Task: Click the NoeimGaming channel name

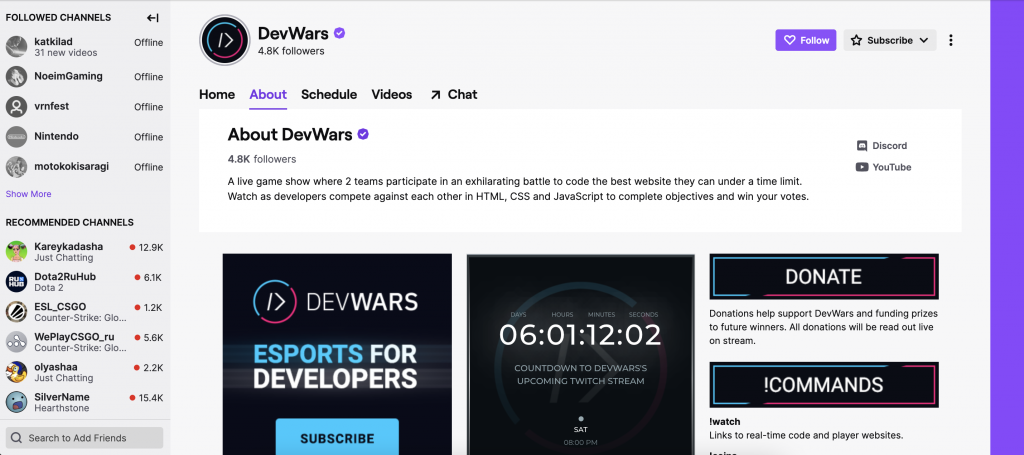Action: (x=69, y=76)
